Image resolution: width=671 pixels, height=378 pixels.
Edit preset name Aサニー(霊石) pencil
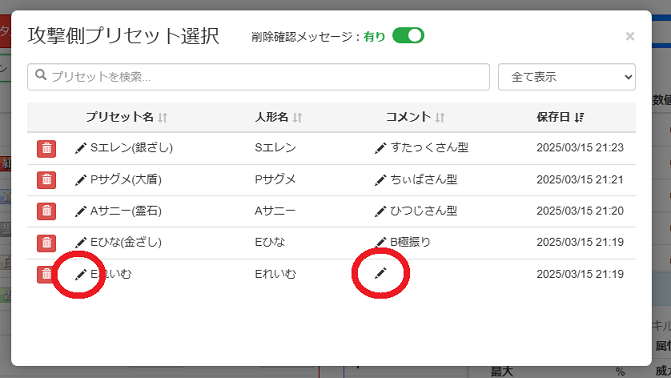80,211
